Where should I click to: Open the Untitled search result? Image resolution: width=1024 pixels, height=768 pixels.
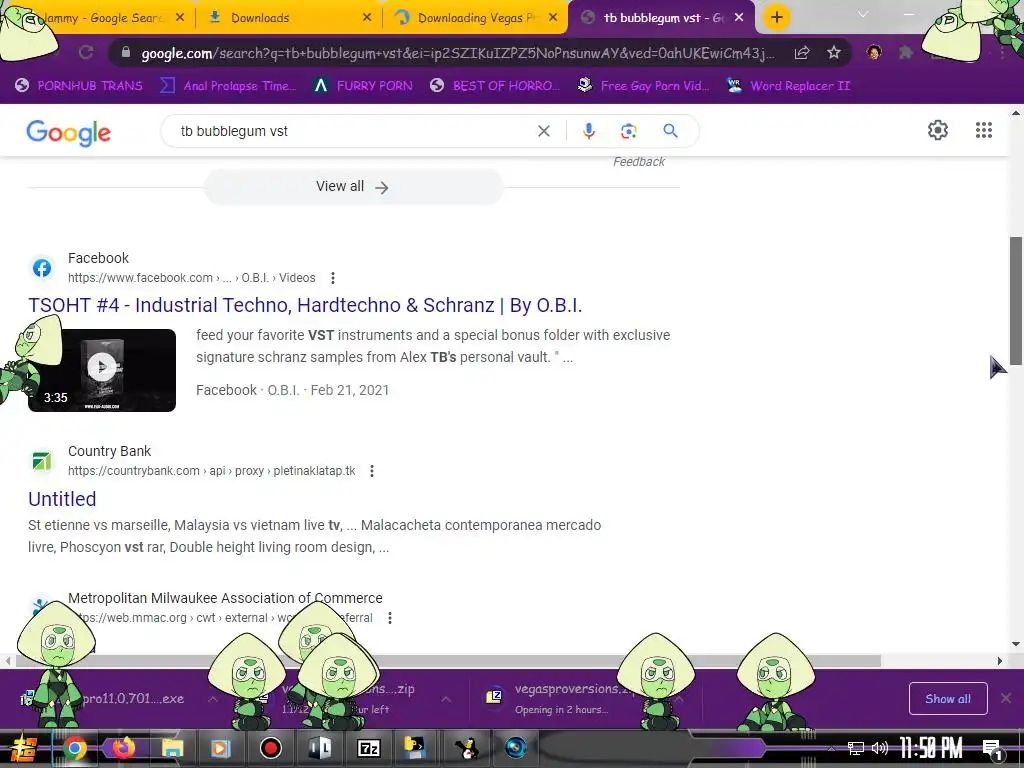(62, 499)
